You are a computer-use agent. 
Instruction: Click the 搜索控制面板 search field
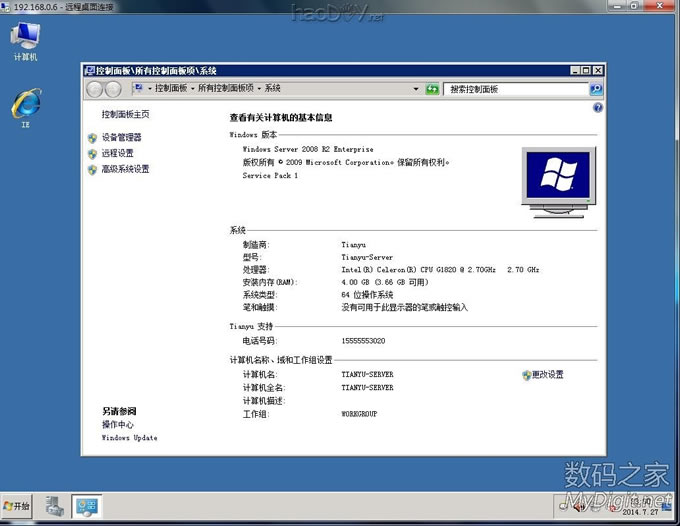pyautogui.click(x=515, y=89)
